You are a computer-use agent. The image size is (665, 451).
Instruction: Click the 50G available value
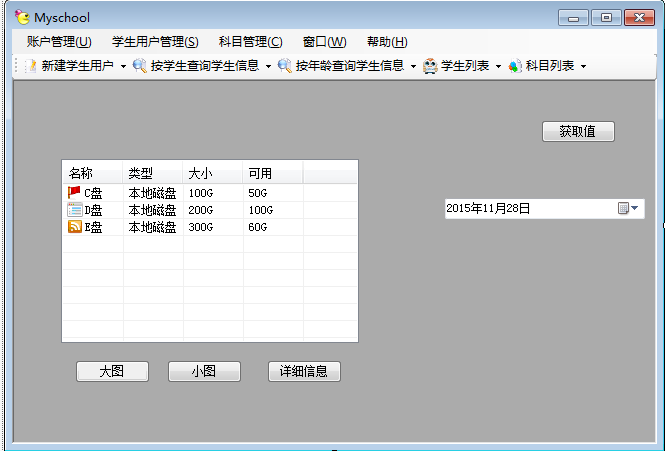coord(258,193)
